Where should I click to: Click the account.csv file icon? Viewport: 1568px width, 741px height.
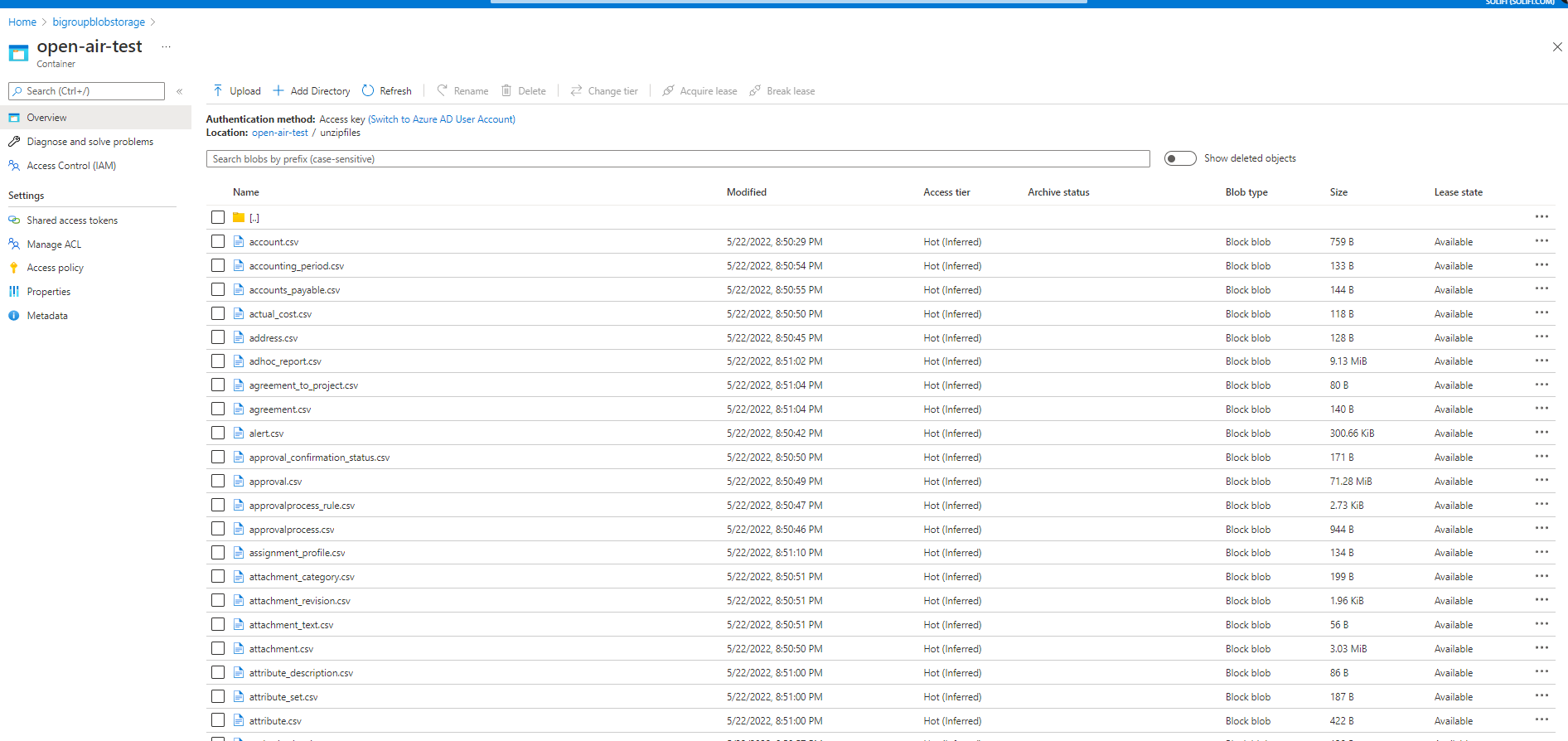pyautogui.click(x=239, y=242)
